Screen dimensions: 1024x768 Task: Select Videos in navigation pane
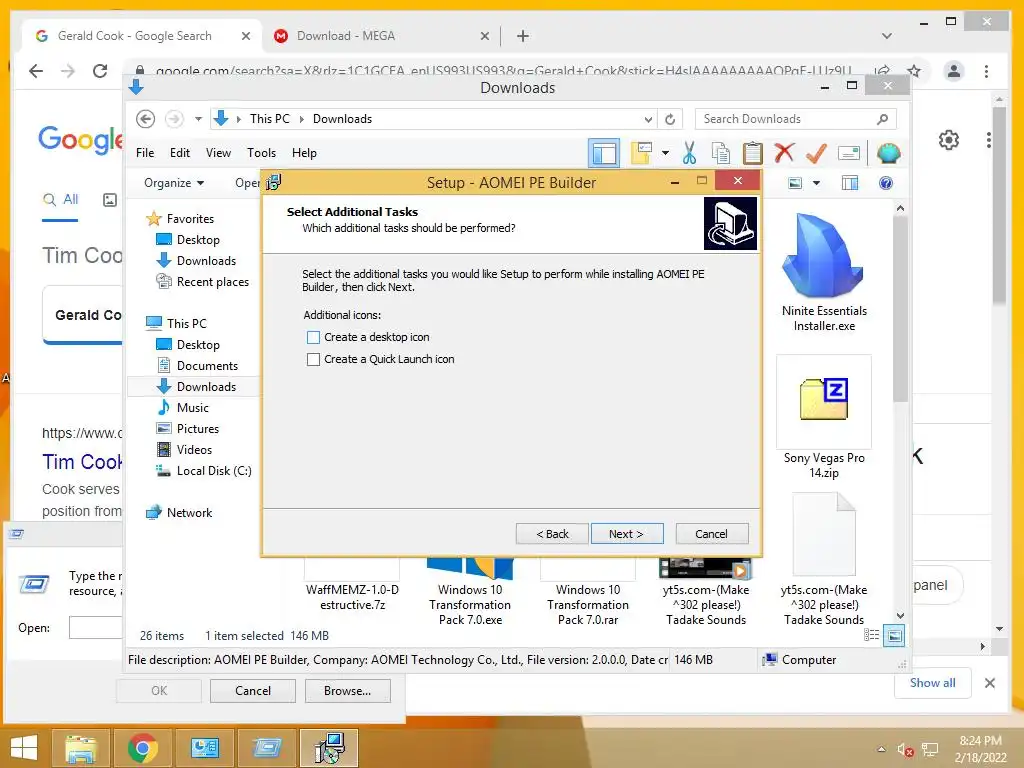pyautogui.click(x=194, y=450)
